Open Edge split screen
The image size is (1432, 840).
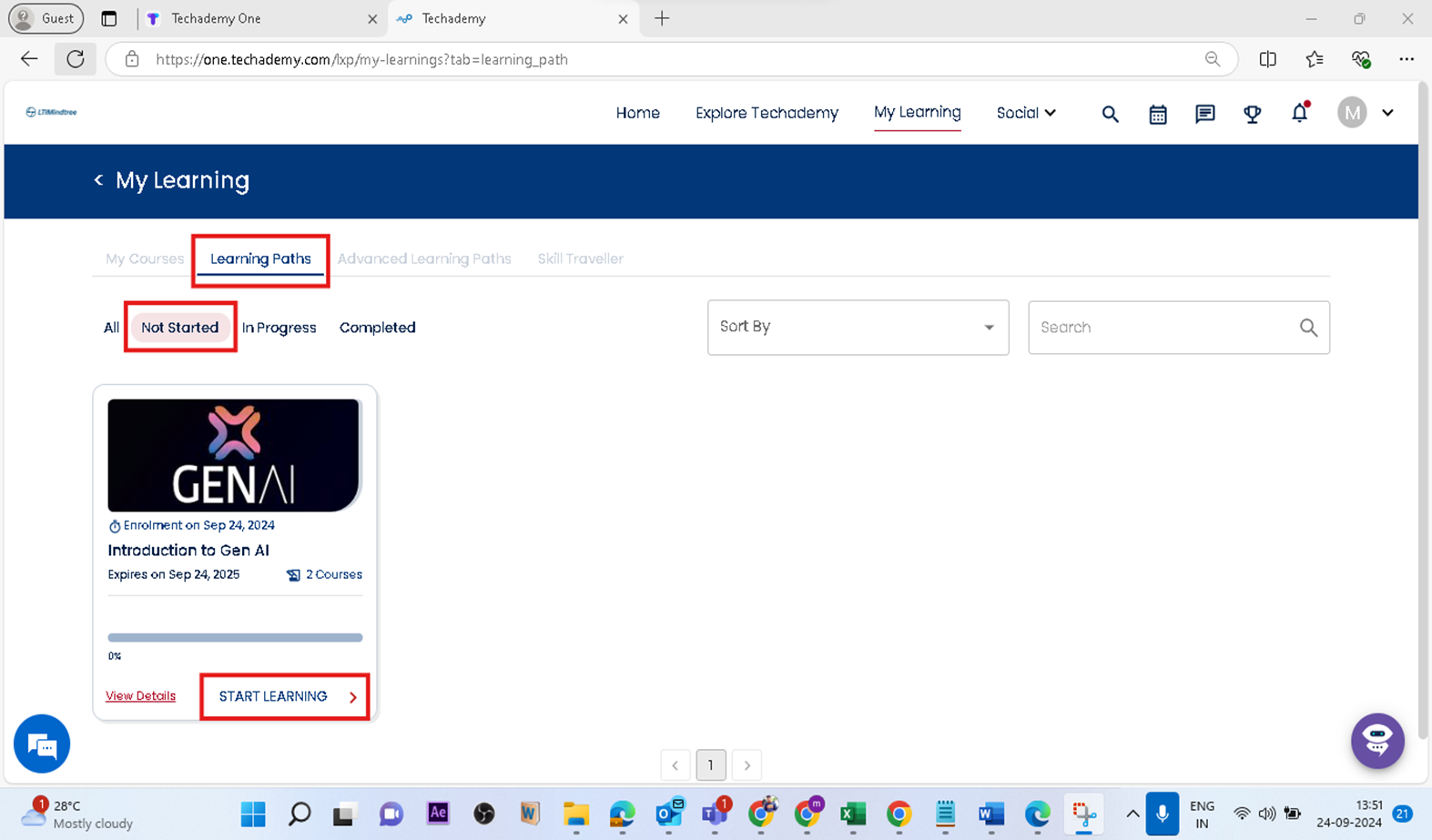[x=1267, y=59]
